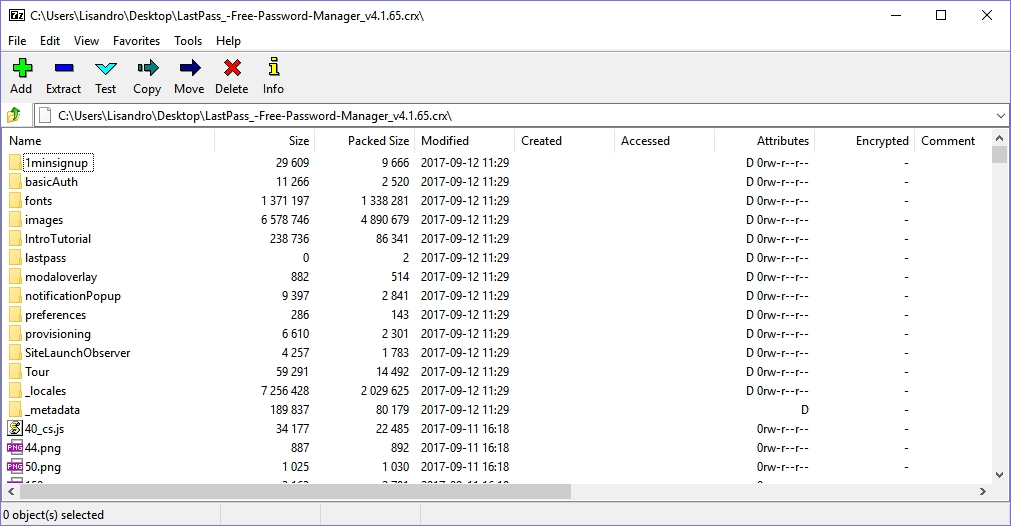
Task: Click the Info toolbar icon
Action: [273, 67]
